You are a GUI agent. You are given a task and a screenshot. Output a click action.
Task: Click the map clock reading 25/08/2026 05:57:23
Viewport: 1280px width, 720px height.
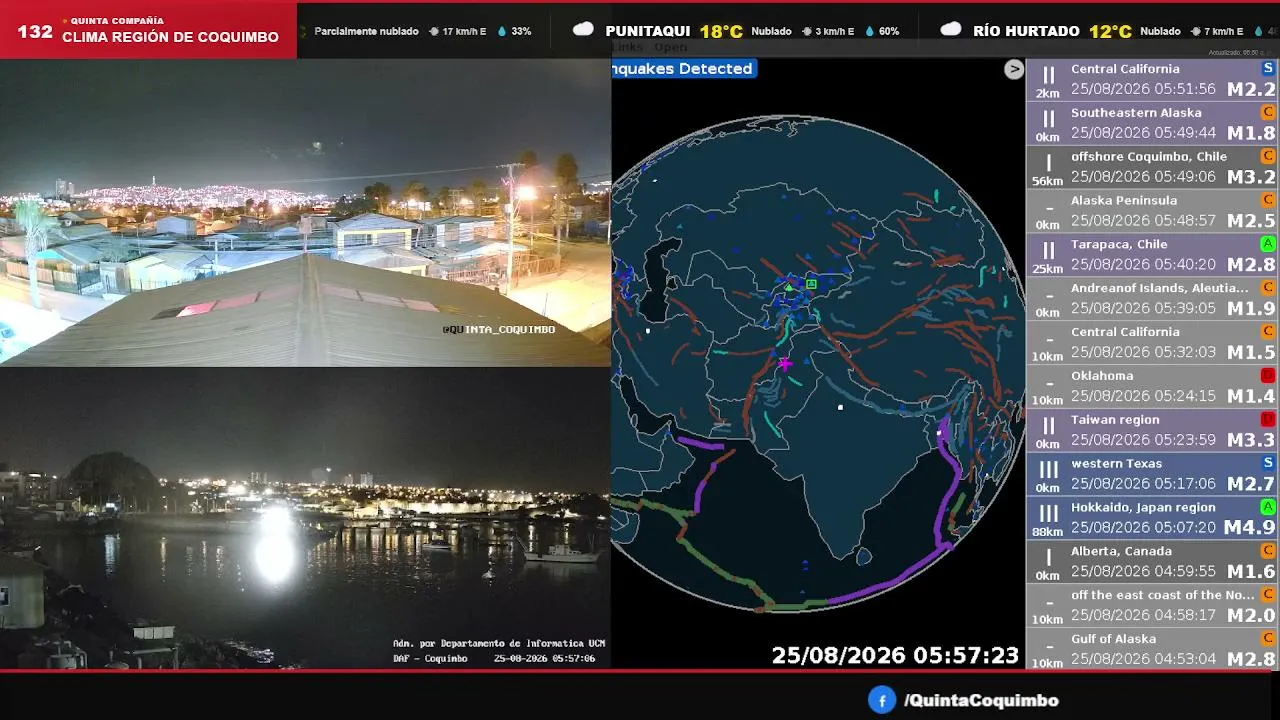pyautogui.click(x=895, y=655)
